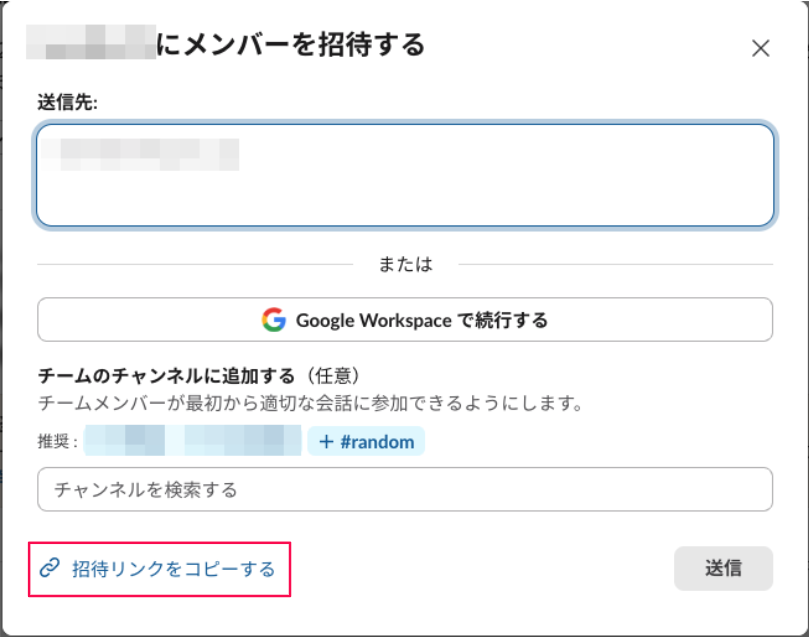809x637 pixels.
Task: Open the チャンネルを検索する channel search box
Action: [x=405, y=489]
